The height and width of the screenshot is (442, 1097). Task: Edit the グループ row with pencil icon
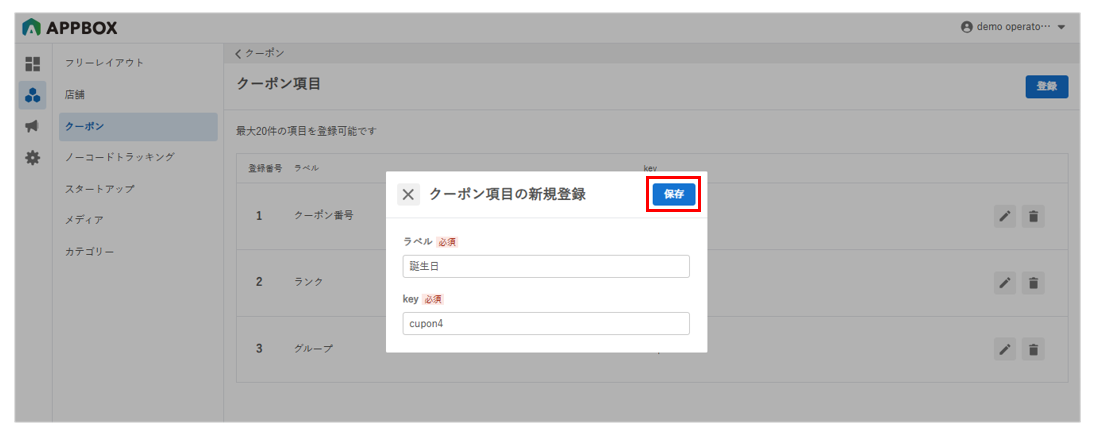[x=1005, y=349]
